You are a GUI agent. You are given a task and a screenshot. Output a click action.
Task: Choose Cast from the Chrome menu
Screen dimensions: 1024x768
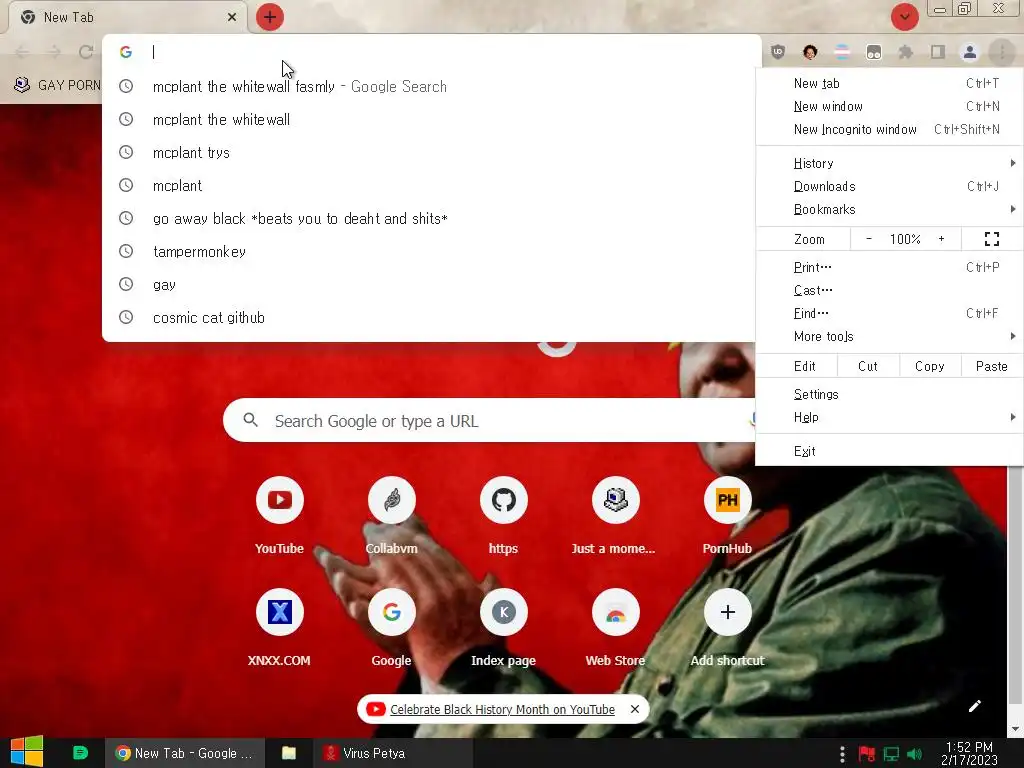coord(889,290)
